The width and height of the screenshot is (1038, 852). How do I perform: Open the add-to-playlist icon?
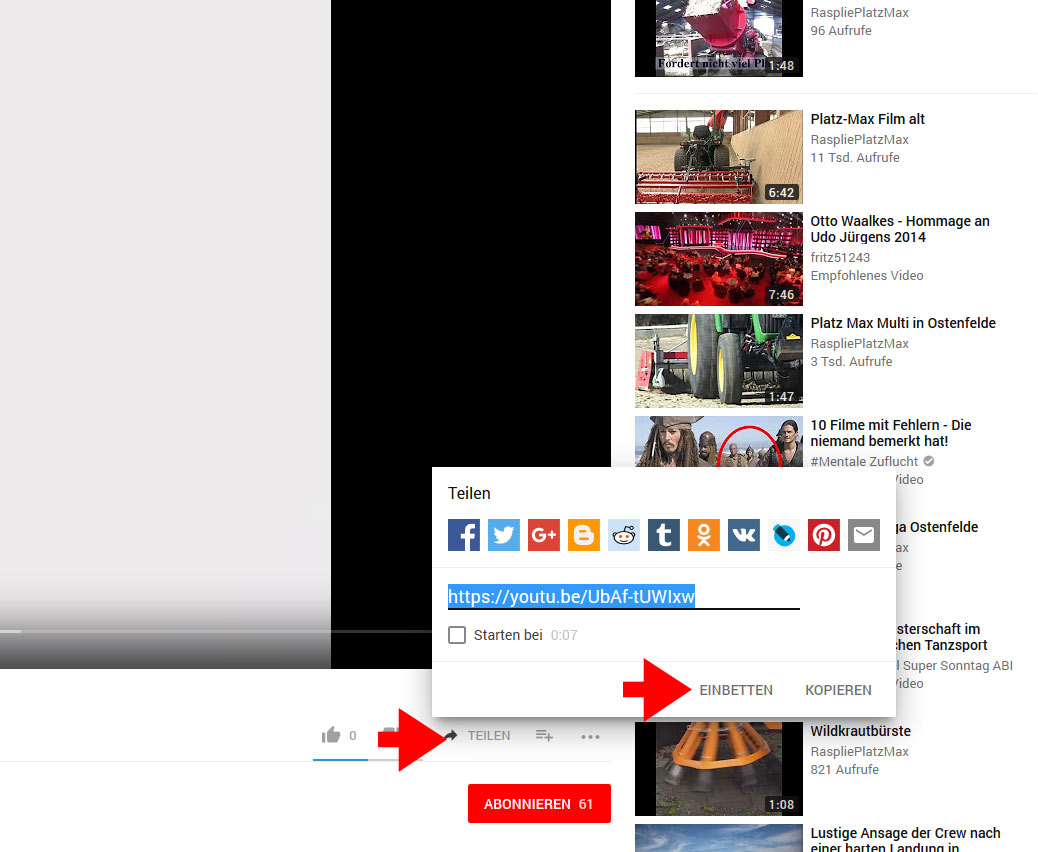544,735
